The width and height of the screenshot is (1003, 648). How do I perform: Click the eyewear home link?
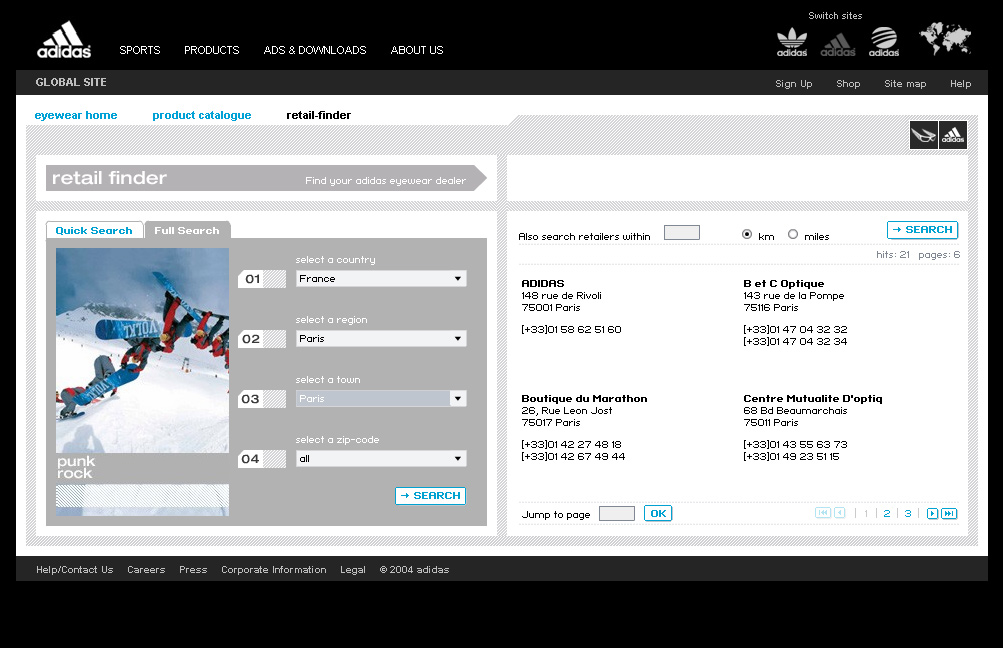point(75,115)
